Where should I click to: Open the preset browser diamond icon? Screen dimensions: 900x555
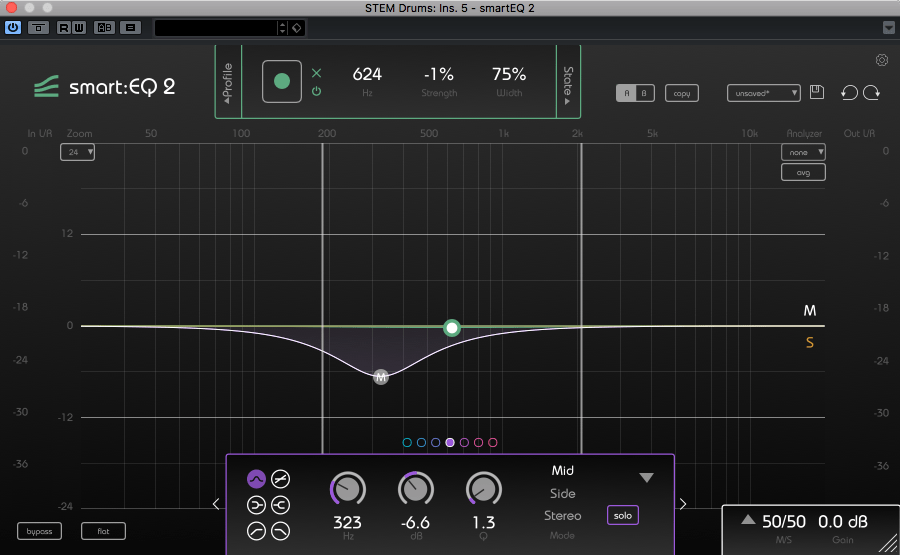(297, 28)
